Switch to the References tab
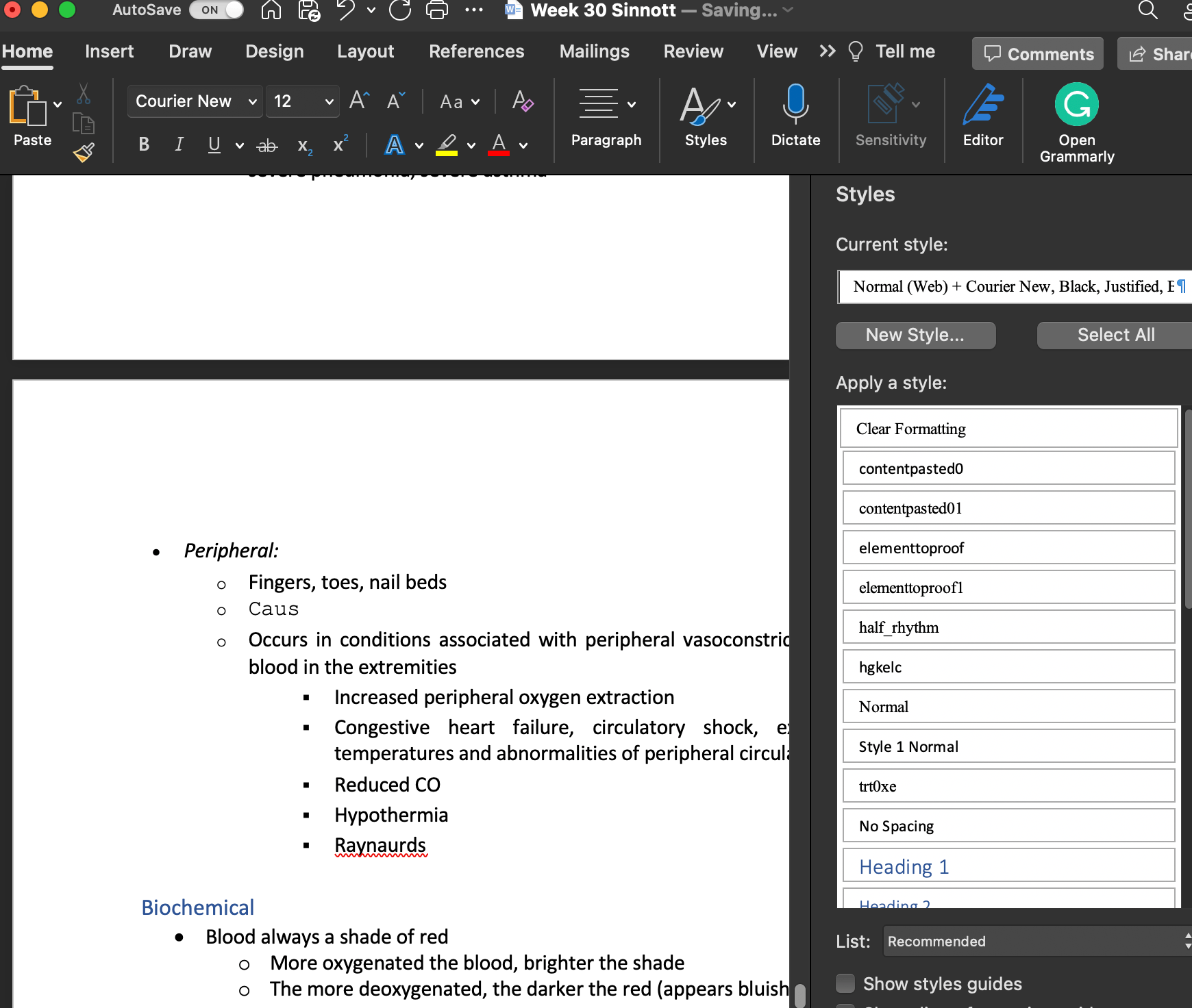 click(x=476, y=51)
